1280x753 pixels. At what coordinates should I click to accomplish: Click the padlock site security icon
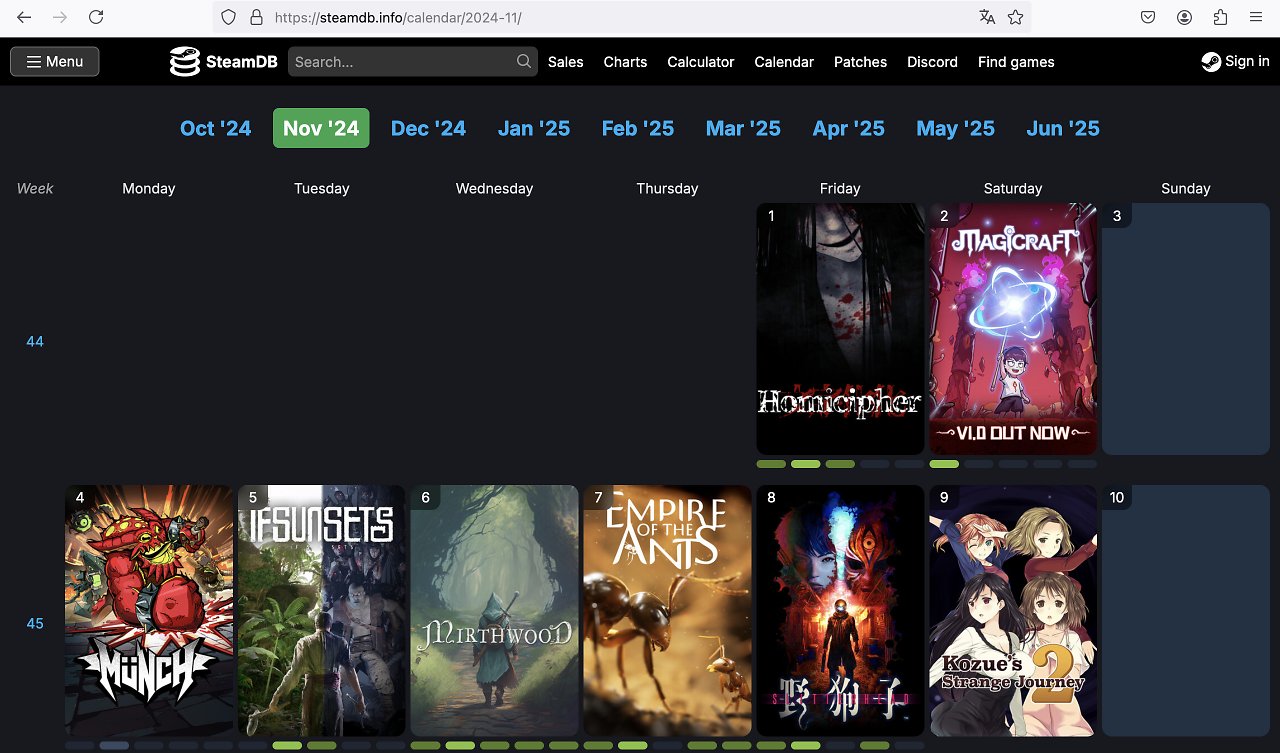(256, 17)
